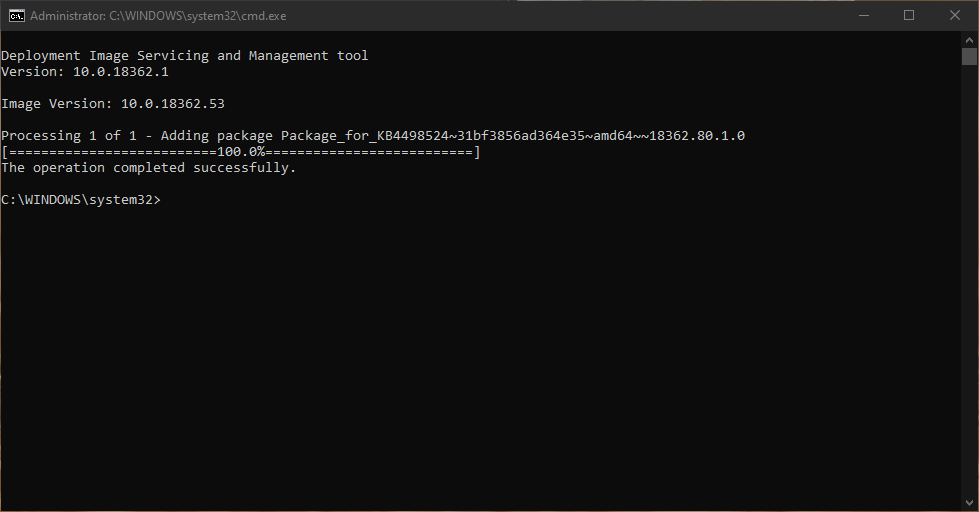The height and width of the screenshot is (512, 979).
Task: Maximize the Command Prompt window
Action: click(x=908, y=16)
